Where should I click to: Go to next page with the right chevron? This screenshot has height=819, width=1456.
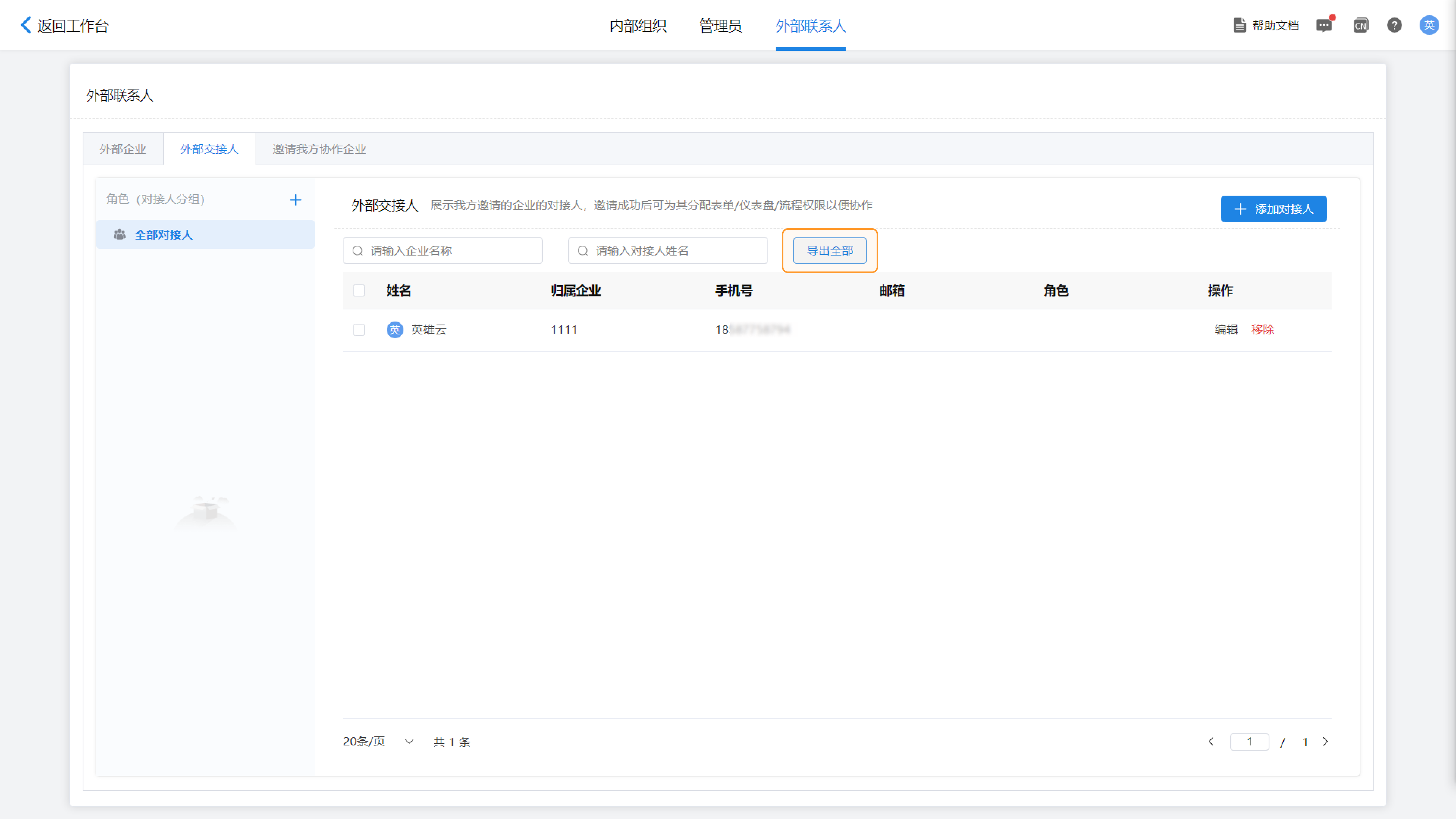point(1326,742)
